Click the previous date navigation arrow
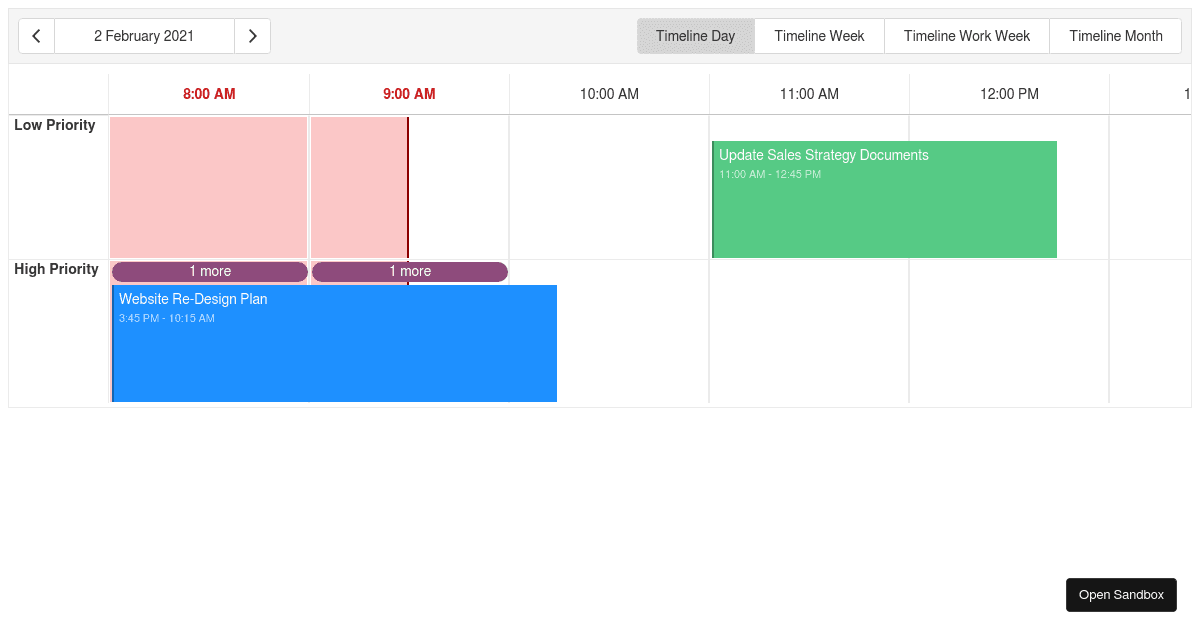The width and height of the screenshot is (1200, 630). point(36,35)
